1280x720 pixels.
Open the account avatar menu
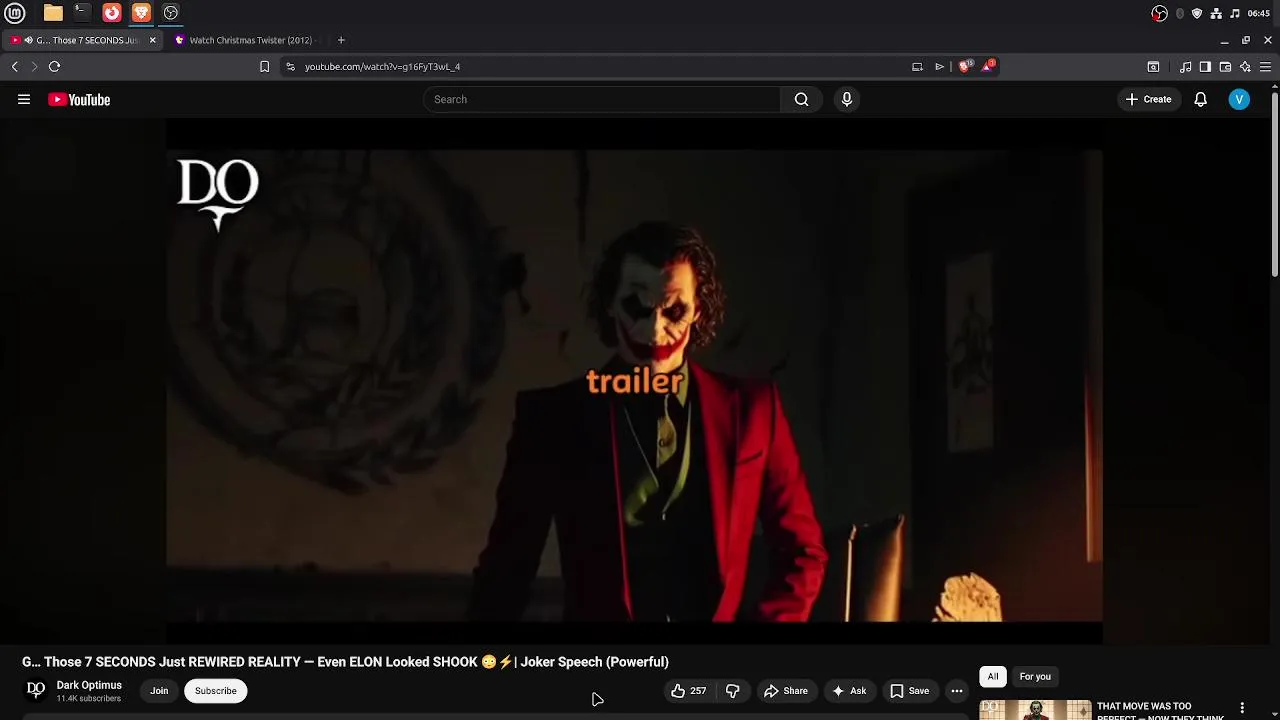(1239, 99)
